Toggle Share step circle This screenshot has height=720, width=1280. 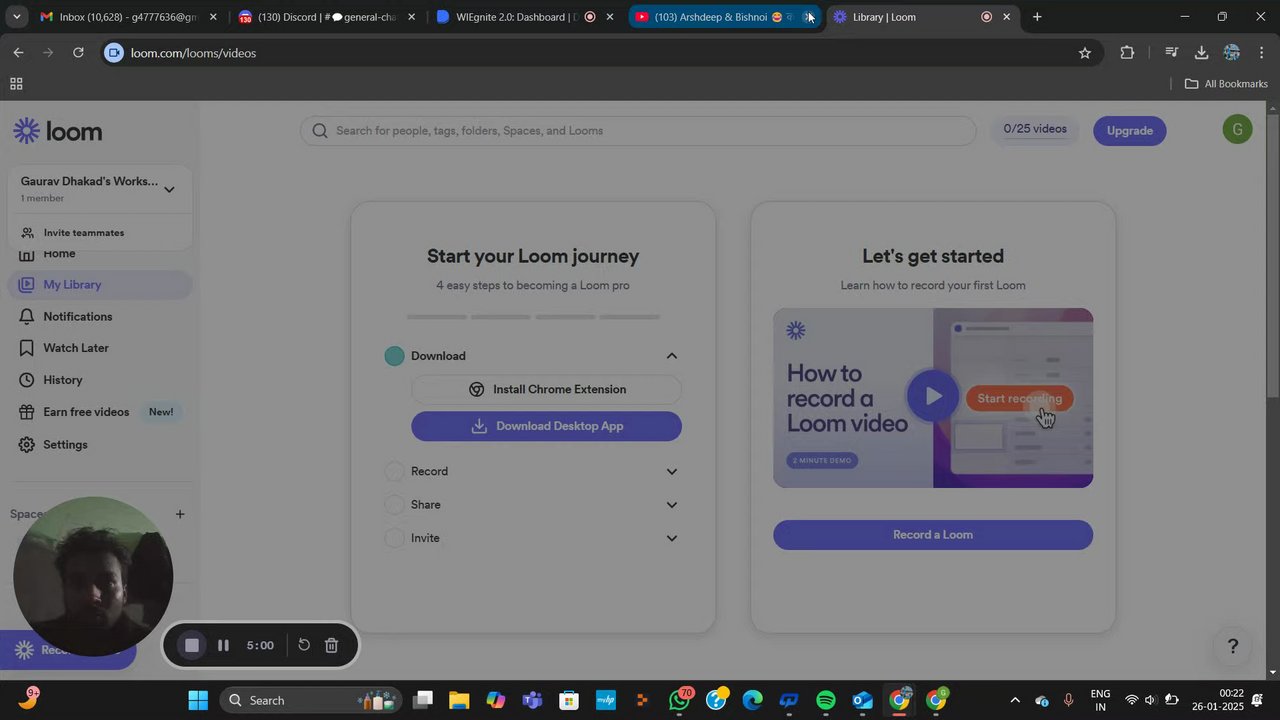(x=395, y=505)
